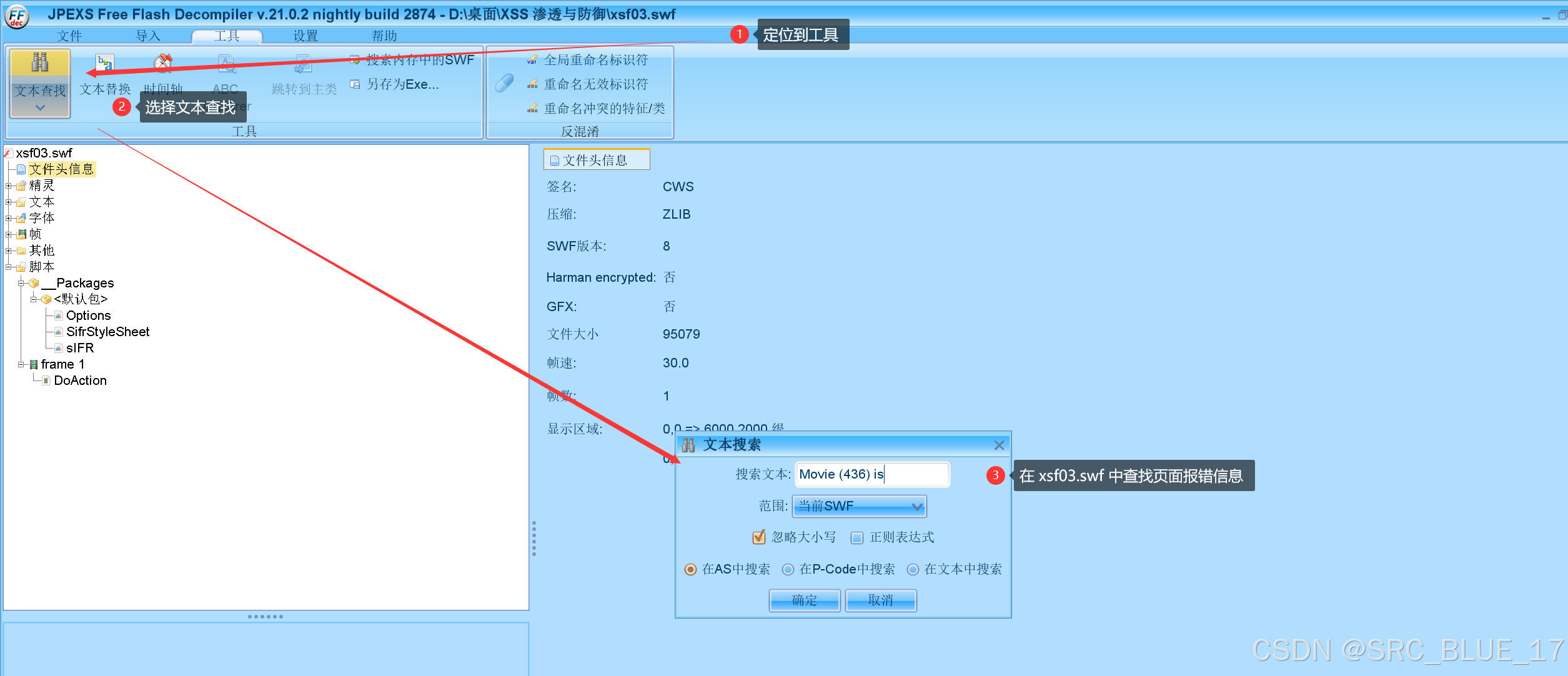Select the 在P-Code中搜索 radio option
1568x676 pixels.
click(x=788, y=569)
